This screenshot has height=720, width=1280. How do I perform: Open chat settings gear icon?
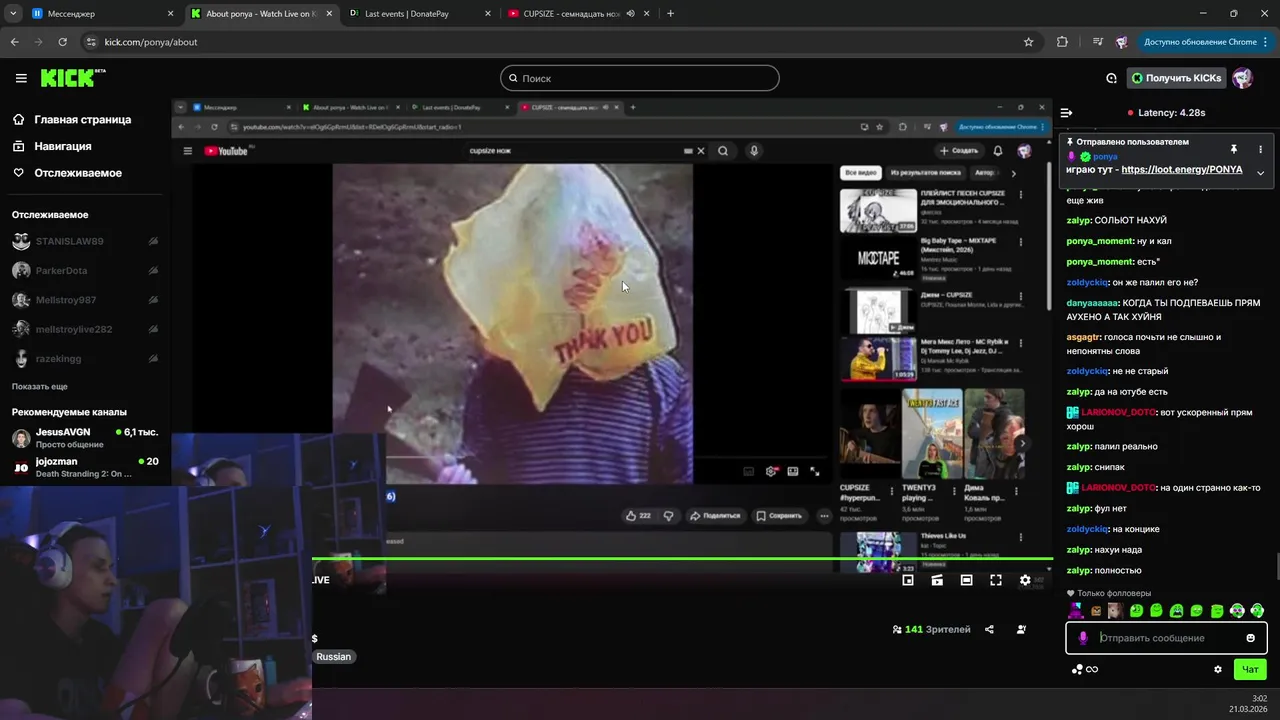pyautogui.click(x=1218, y=669)
